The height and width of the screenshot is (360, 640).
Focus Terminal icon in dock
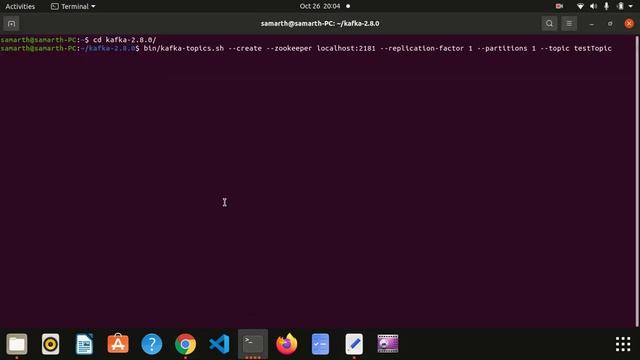[x=253, y=344]
